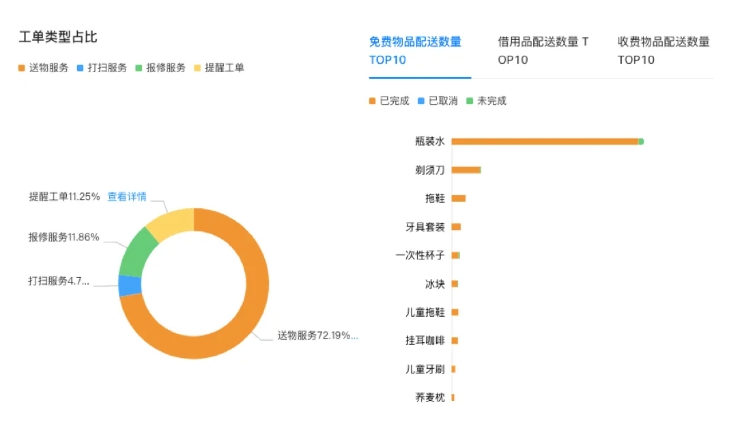Click the 拖鞋 bar in chart
This screenshot has width=752, height=426.
click(459, 198)
